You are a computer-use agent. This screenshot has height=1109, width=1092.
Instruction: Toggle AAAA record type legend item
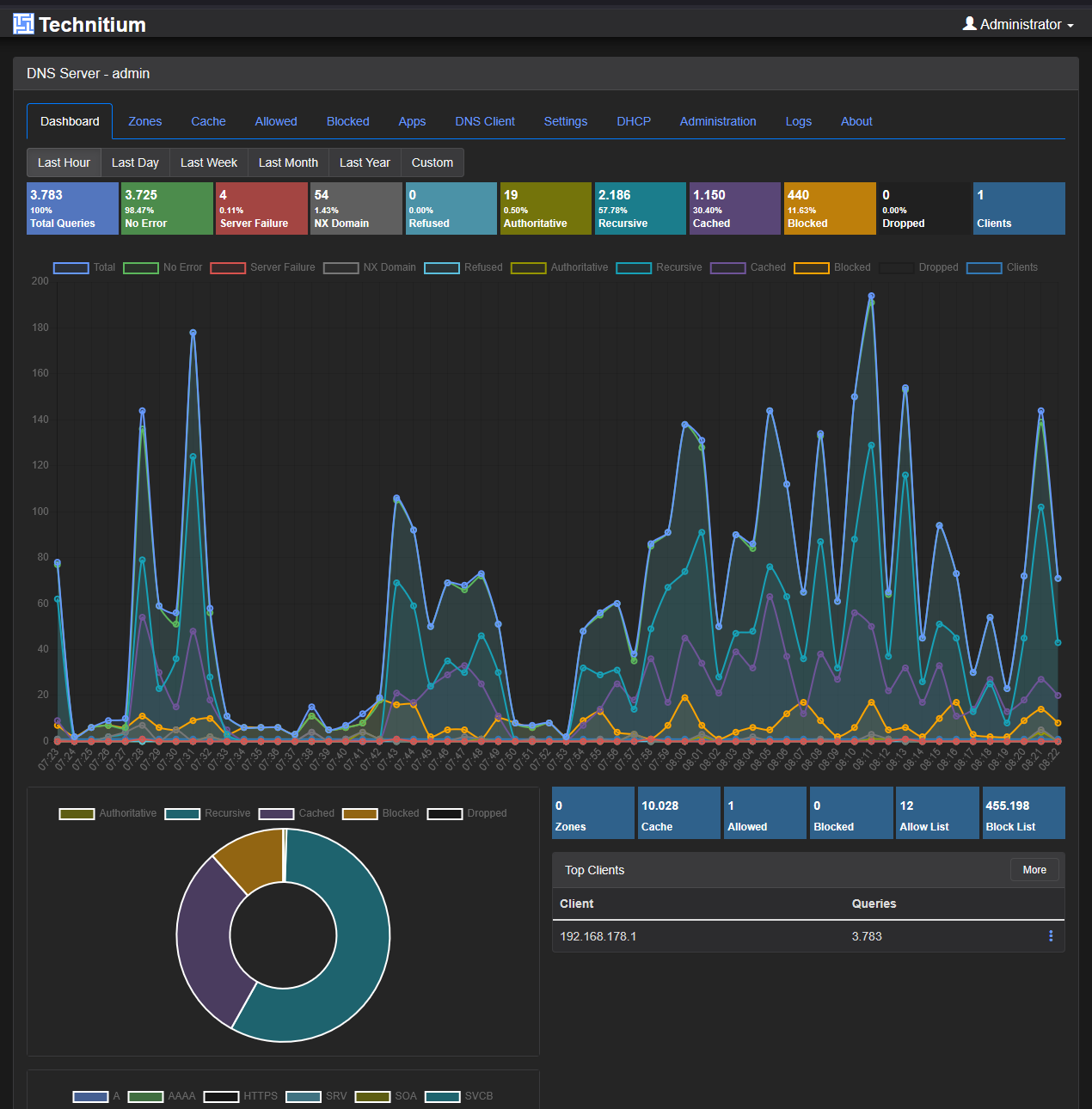(162, 1096)
